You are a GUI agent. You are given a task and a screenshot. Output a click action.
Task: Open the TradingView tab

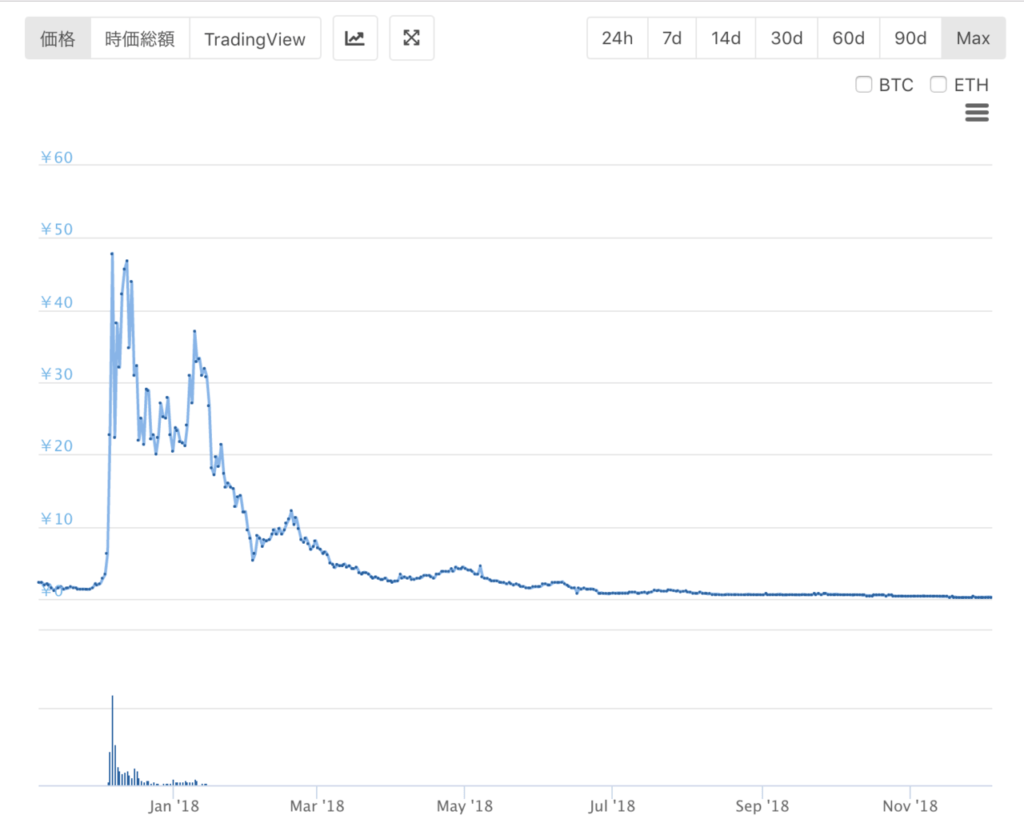255,38
